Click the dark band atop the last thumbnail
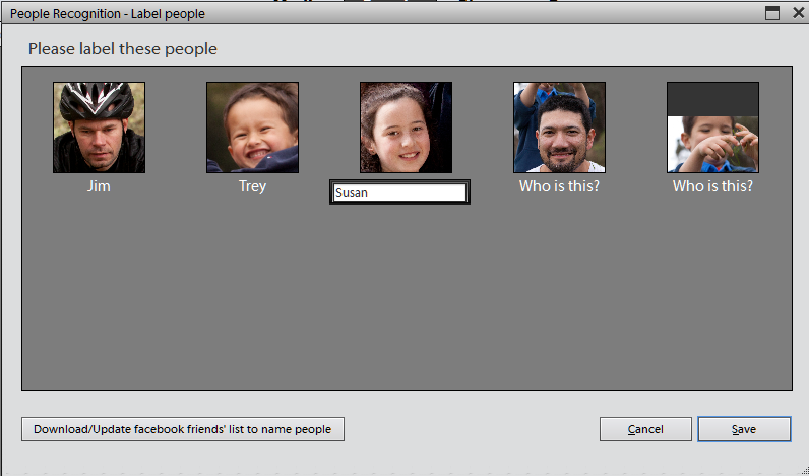Image resolution: width=809 pixels, height=476 pixels. (713, 98)
